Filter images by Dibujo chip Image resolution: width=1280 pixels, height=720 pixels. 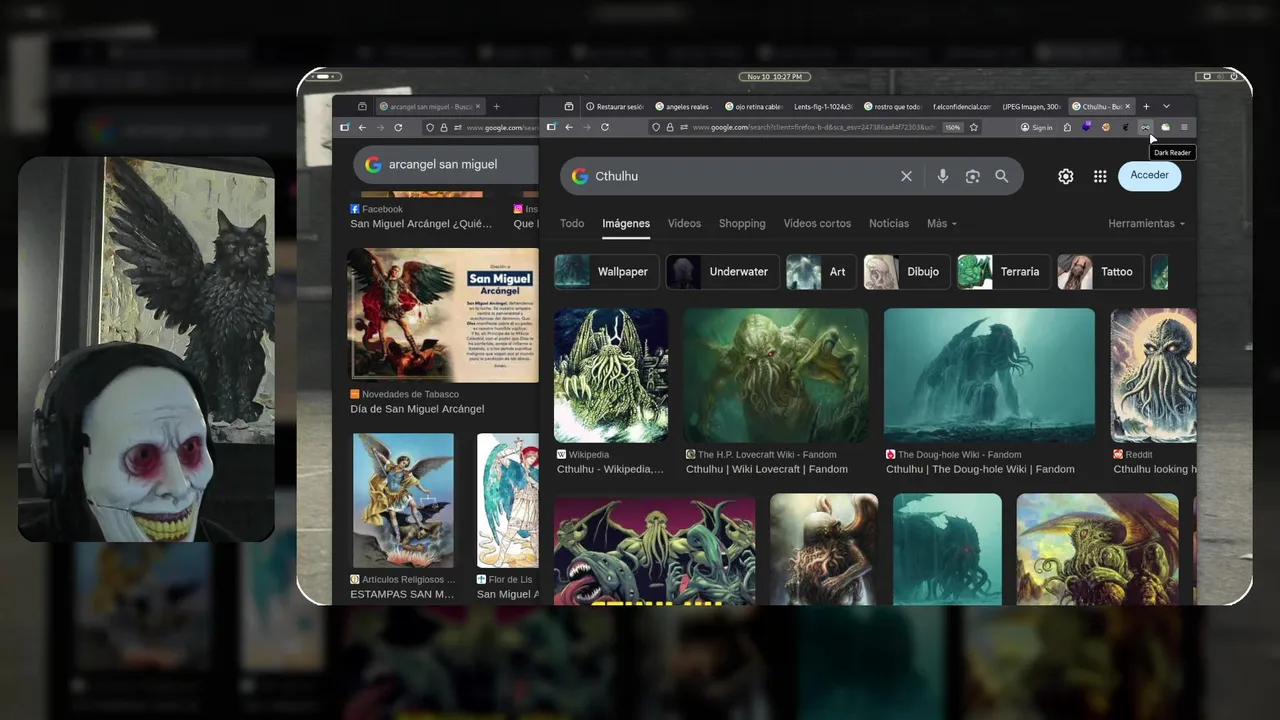coord(906,271)
